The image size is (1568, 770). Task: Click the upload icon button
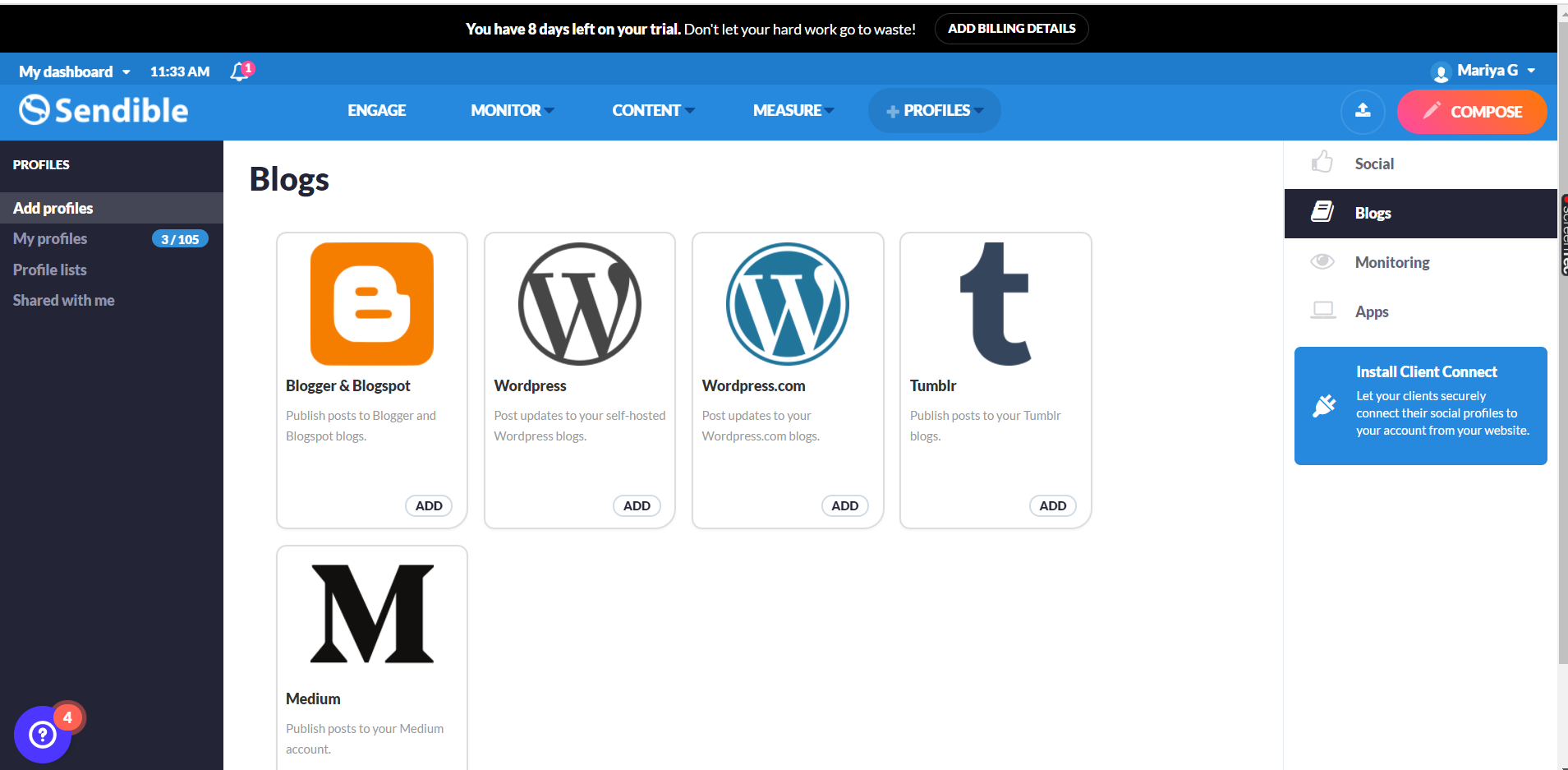1363,111
